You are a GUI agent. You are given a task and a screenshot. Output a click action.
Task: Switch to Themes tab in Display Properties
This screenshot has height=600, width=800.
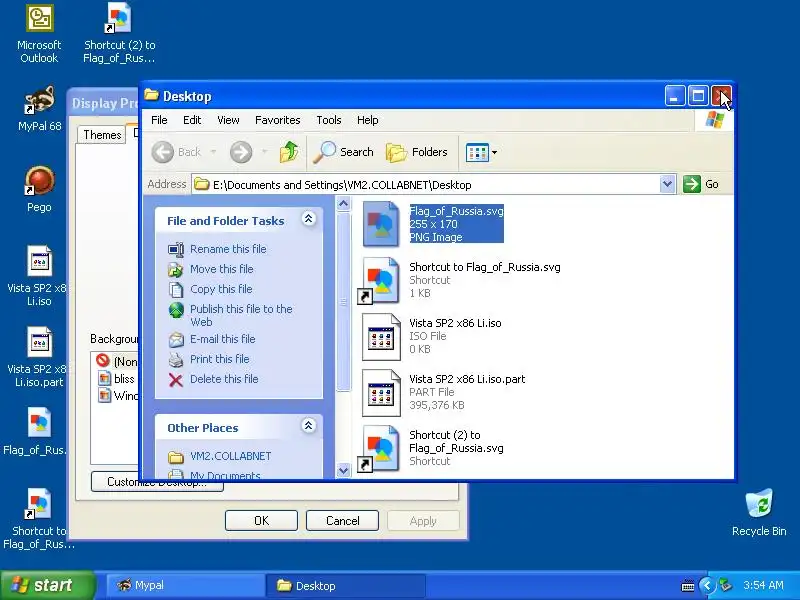(x=102, y=135)
